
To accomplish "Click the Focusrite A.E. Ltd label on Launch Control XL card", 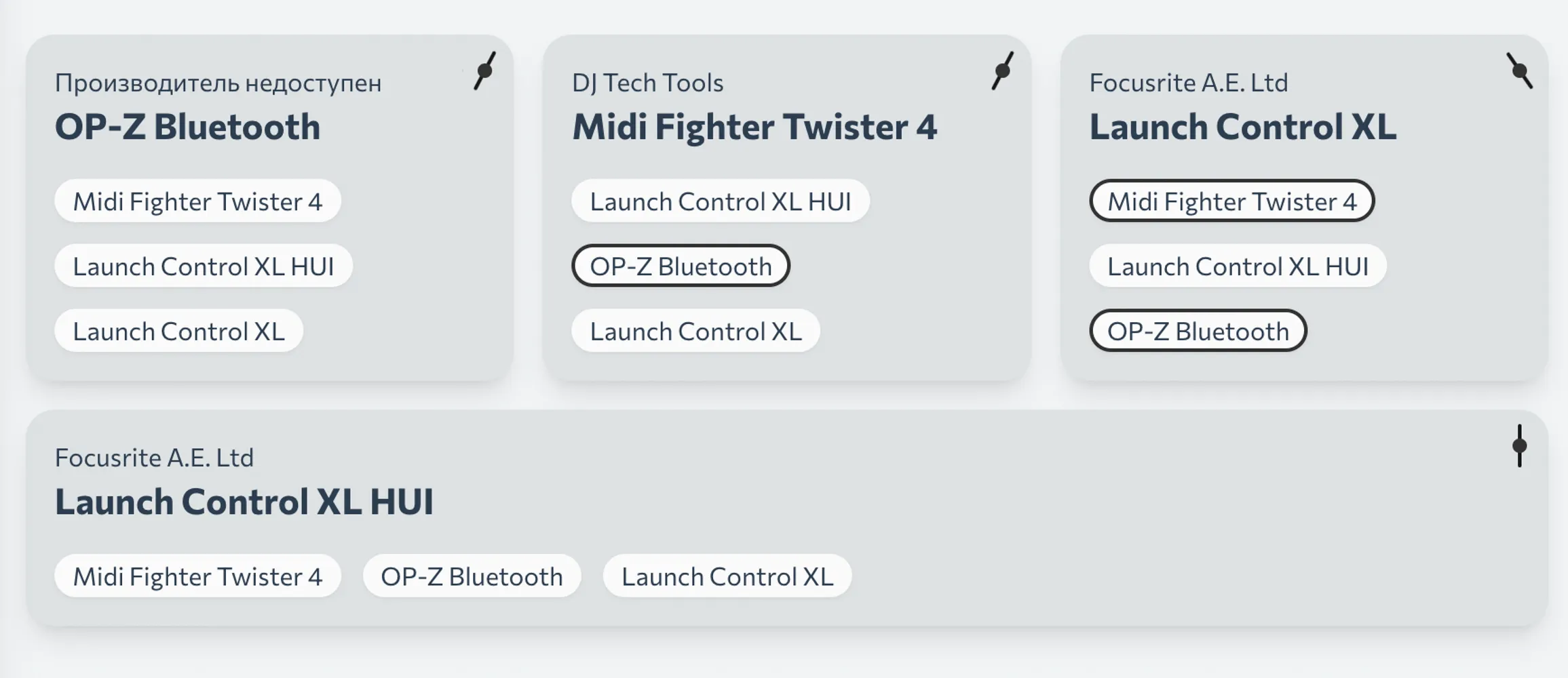I will [x=1189, y=83].
